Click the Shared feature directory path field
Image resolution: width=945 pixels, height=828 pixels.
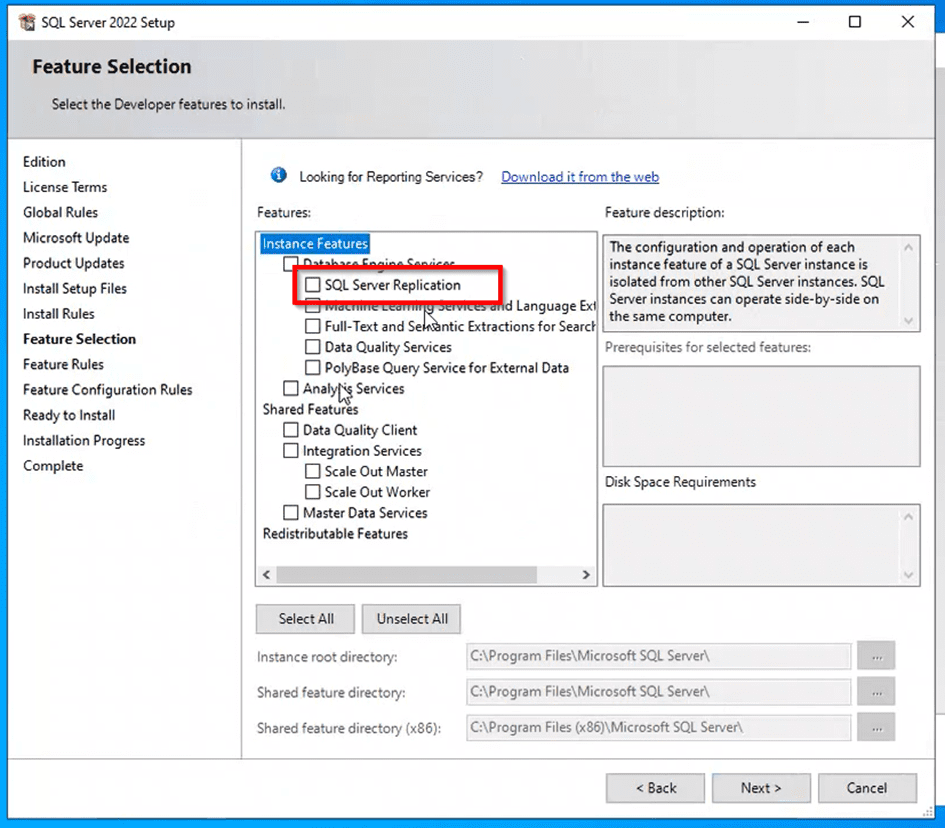coord(658,692)
